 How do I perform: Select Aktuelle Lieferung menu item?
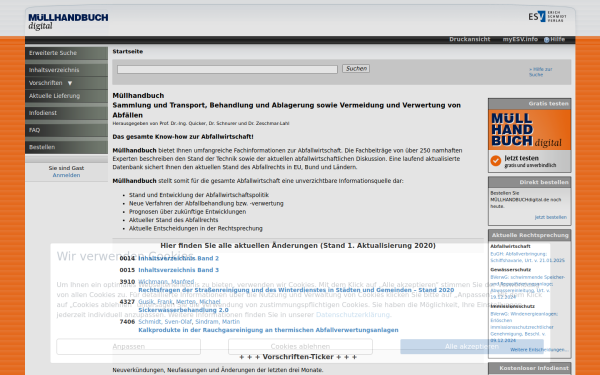click(x=66, y=96)
